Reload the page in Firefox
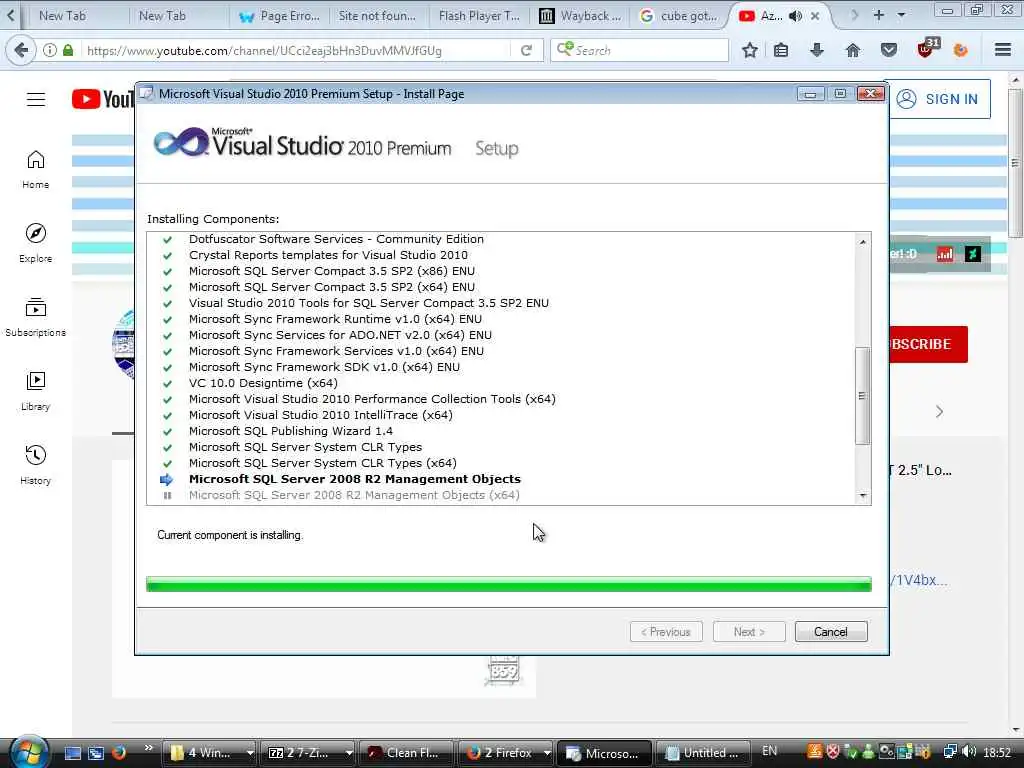Screen dimensions: 1024x768 pyautogui.click(x=526, y=50)
